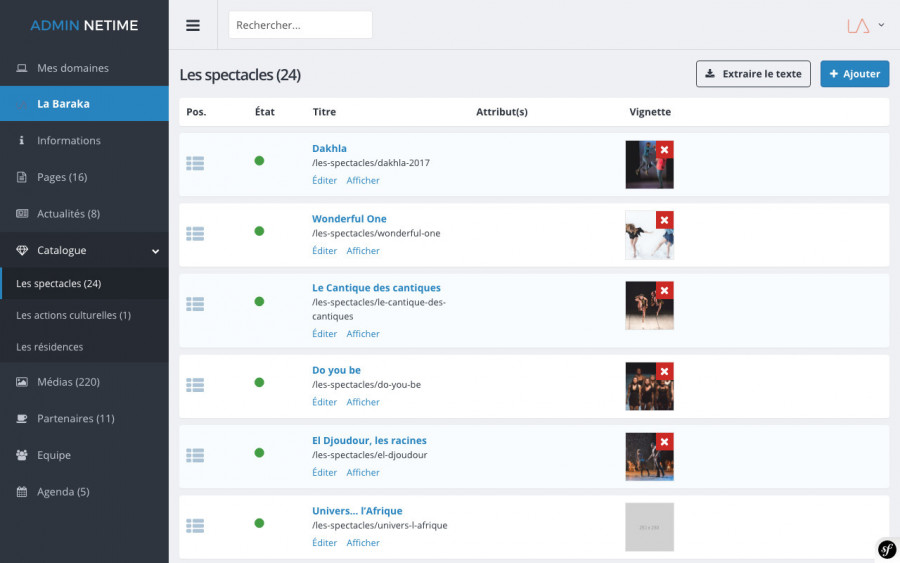Click the info icon beside Informations
Screen dimensions: 900x563
coord(22,140)
